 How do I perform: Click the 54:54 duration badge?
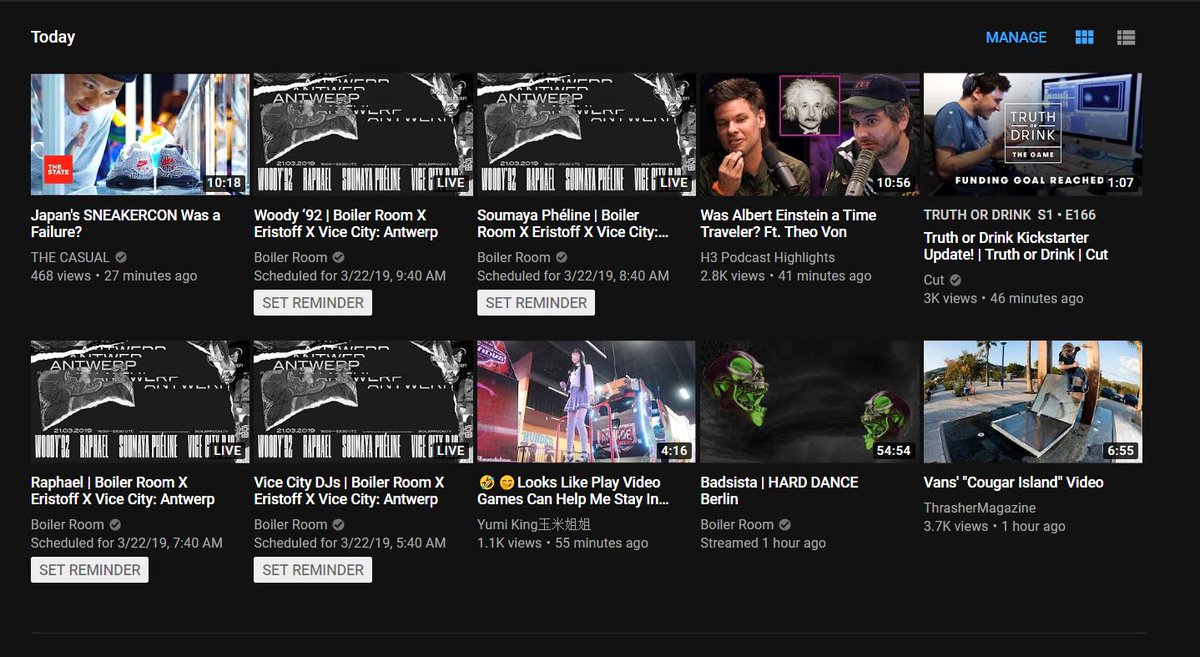[x=893, y=450]
